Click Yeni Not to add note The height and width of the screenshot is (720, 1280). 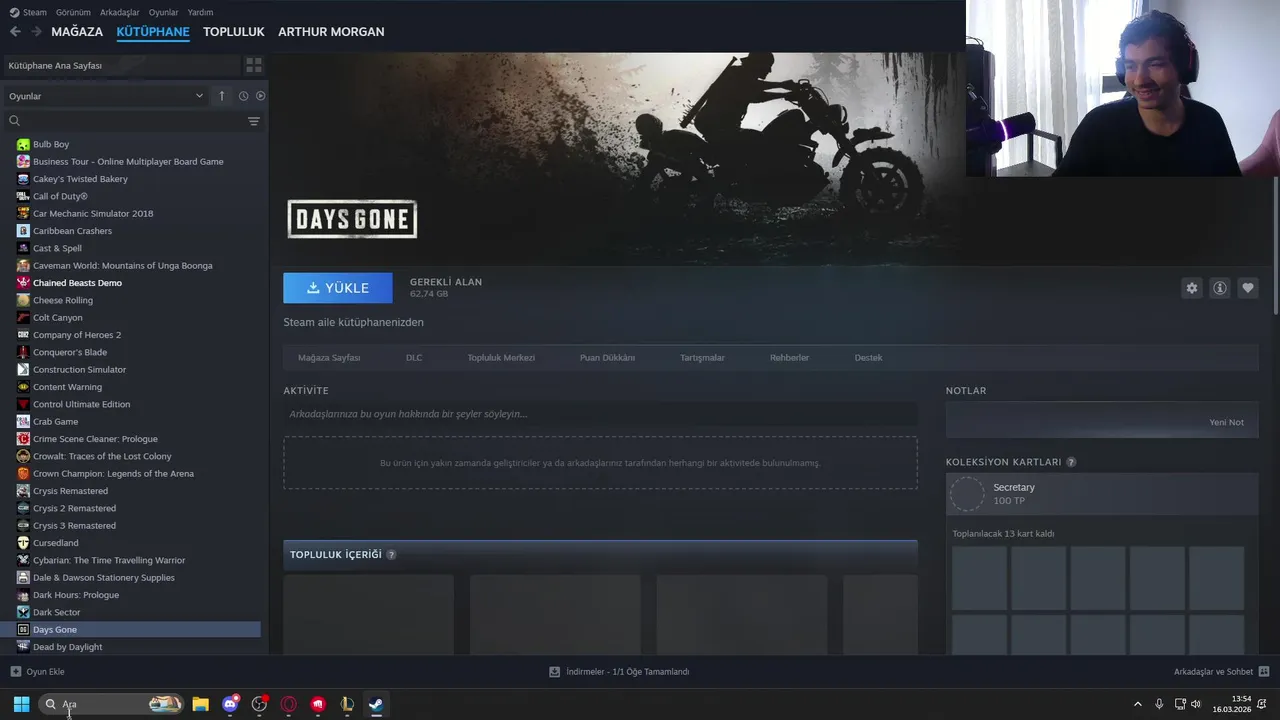tap(1226, 422)
